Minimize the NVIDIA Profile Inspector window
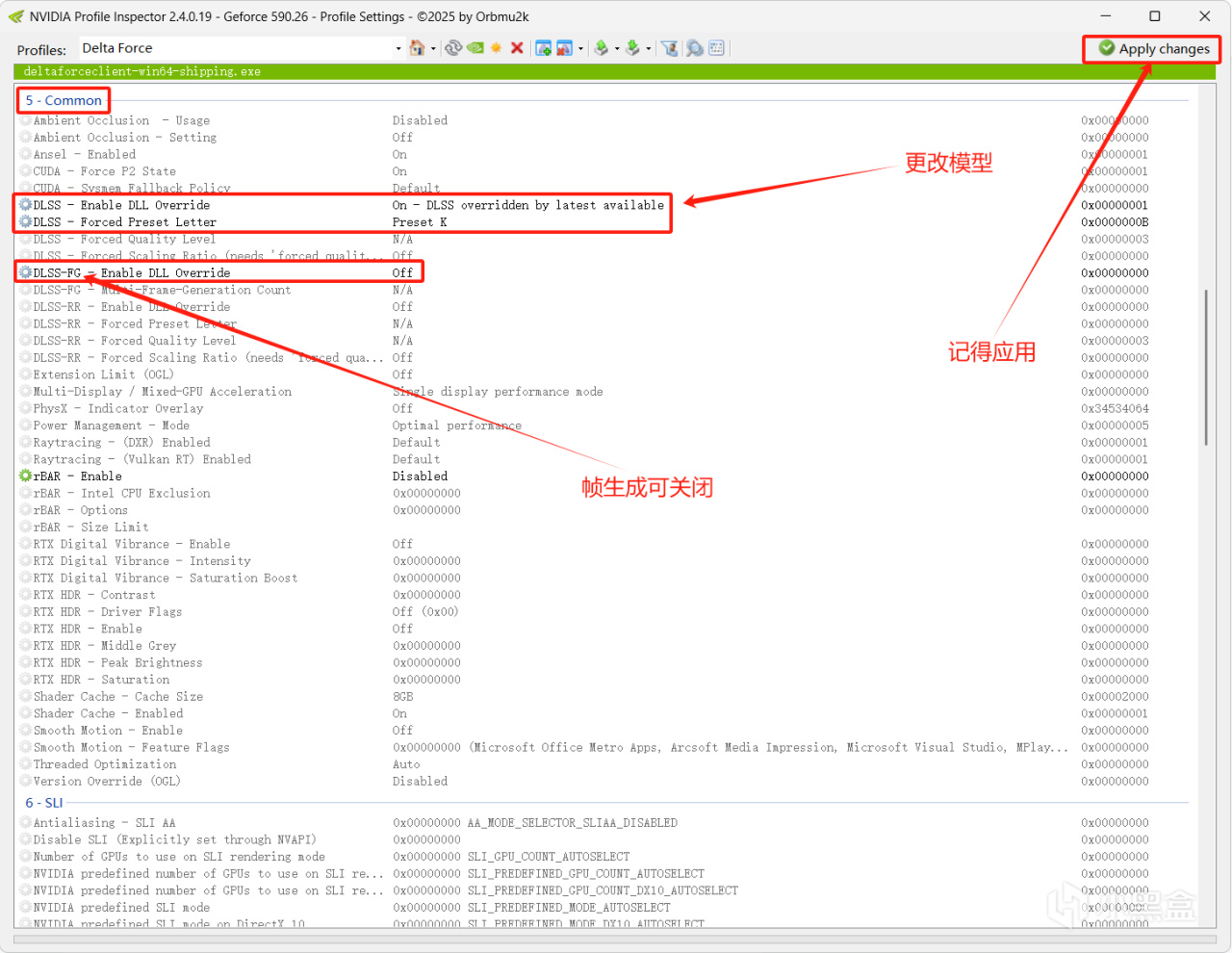 tap(1106, 16)
